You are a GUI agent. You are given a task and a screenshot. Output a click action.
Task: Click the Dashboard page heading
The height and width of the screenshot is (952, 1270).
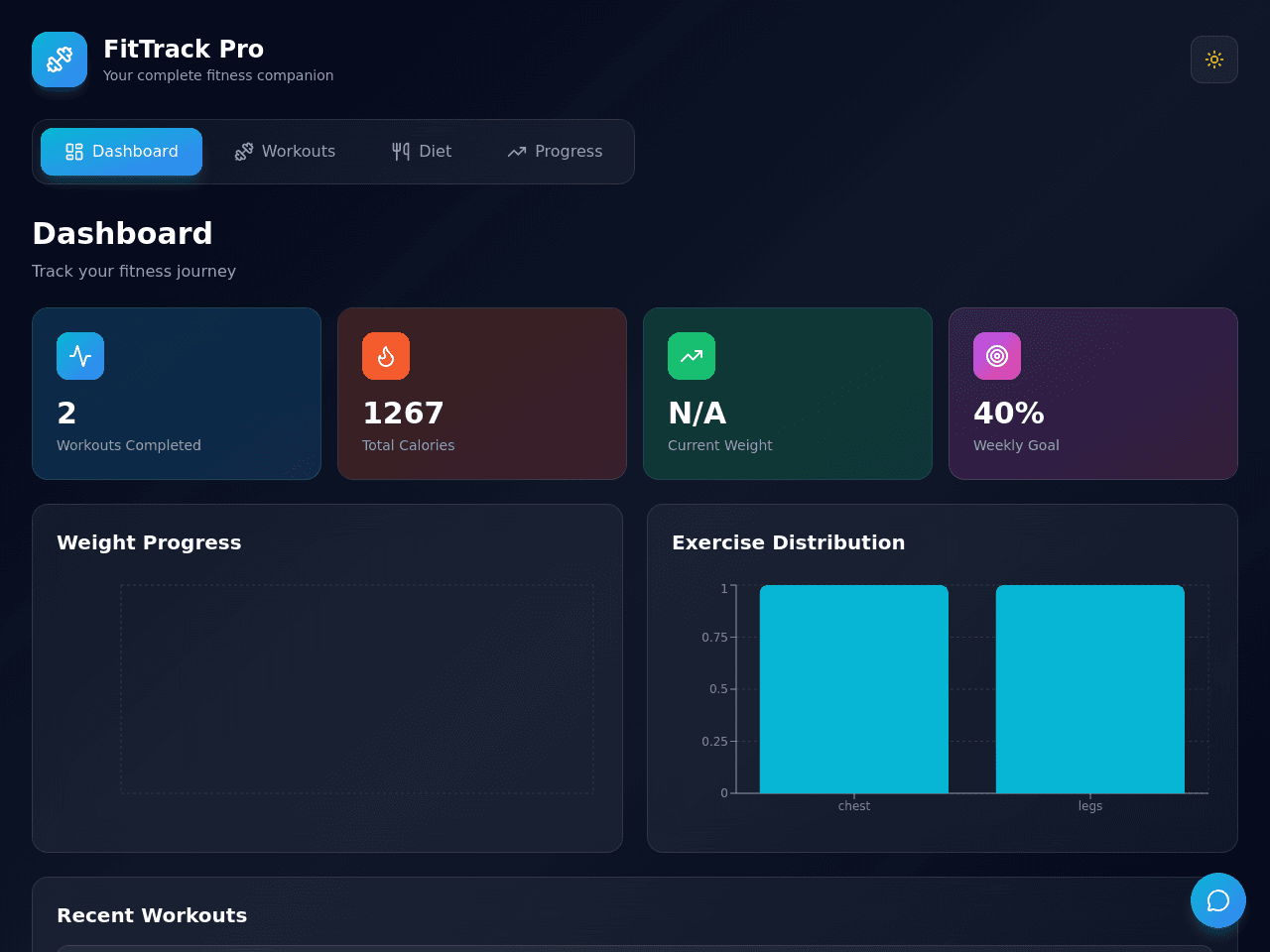(122, 233)
